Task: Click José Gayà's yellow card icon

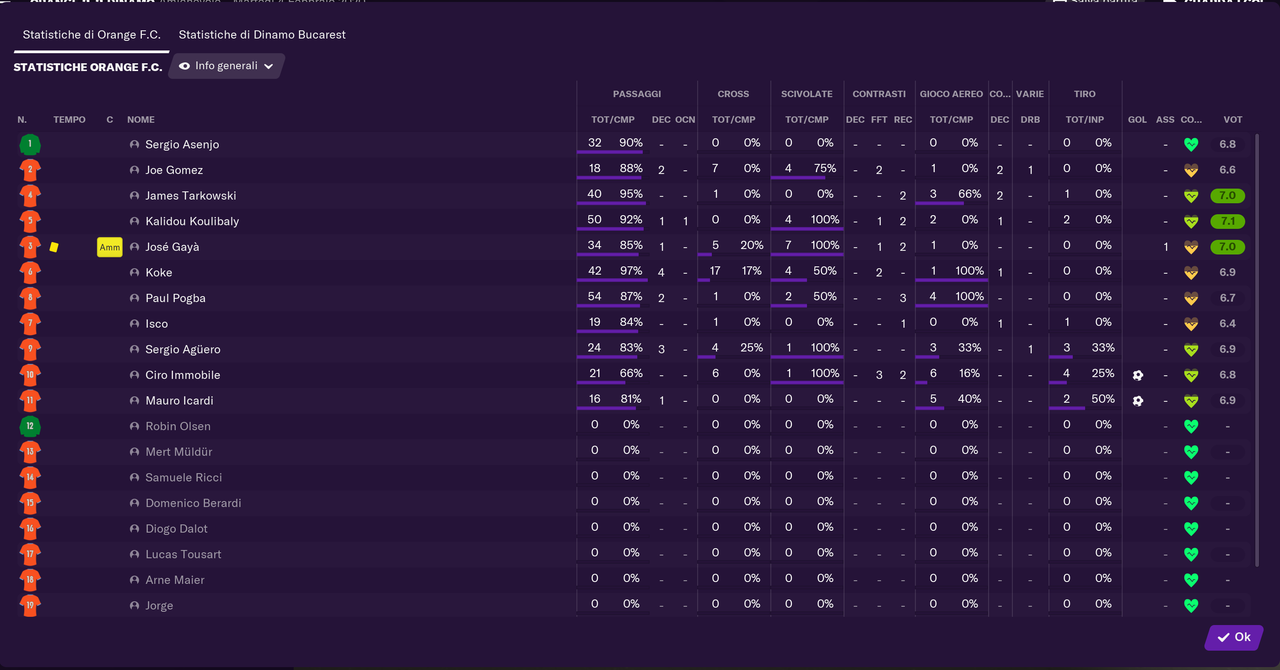Action: point(54,247)
